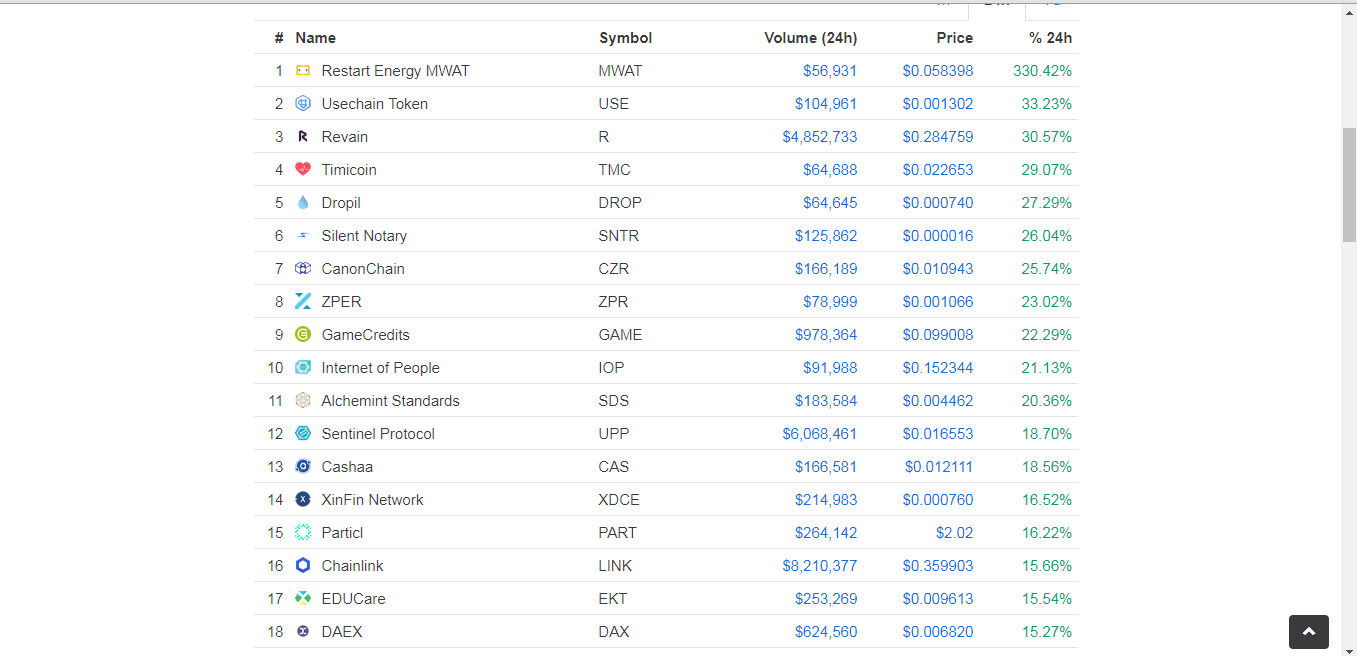Sort table by % 24h header
This screenshot has width=1357, height=656.
[1050, 38]
